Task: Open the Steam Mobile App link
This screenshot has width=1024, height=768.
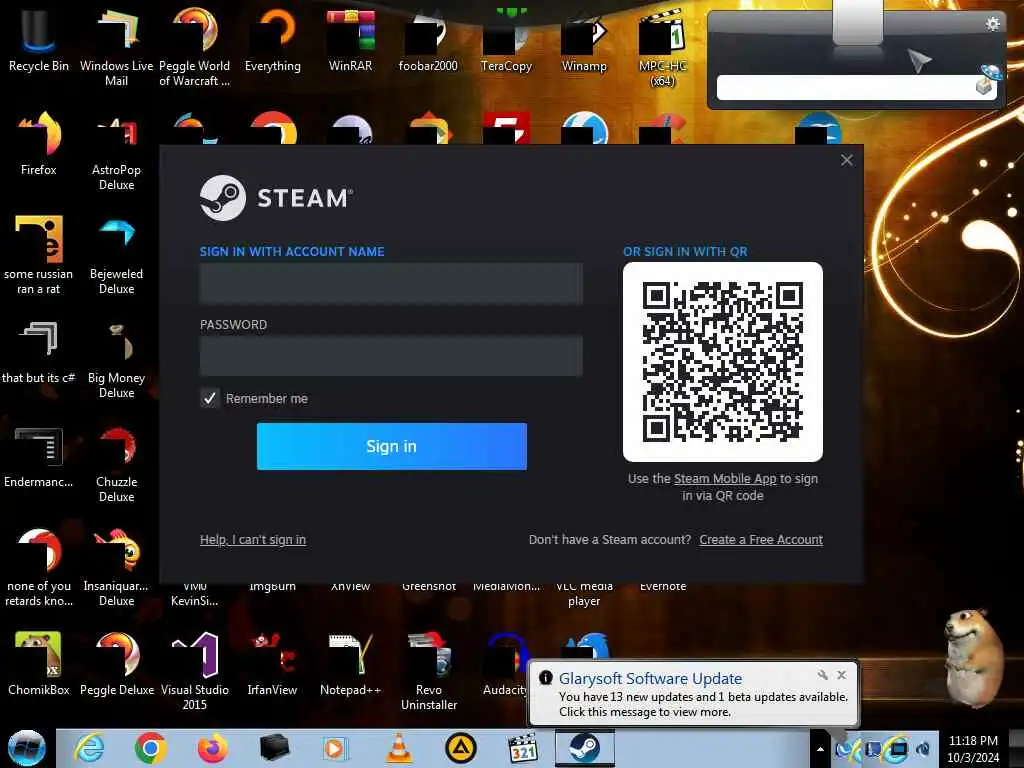Action: pyautogui.click(x=725, y=479)
